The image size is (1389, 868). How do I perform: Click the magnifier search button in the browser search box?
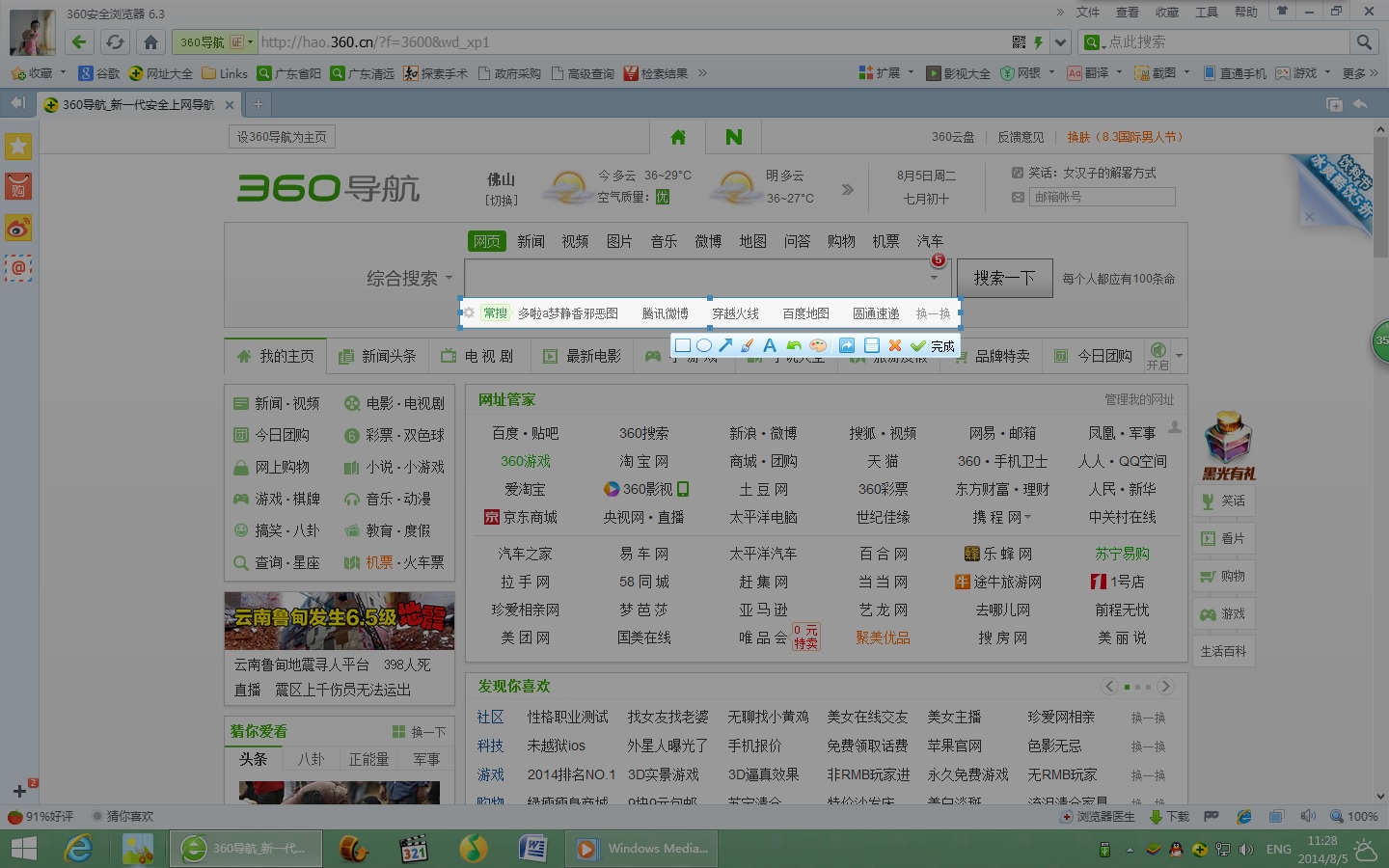coord(1364,42)
